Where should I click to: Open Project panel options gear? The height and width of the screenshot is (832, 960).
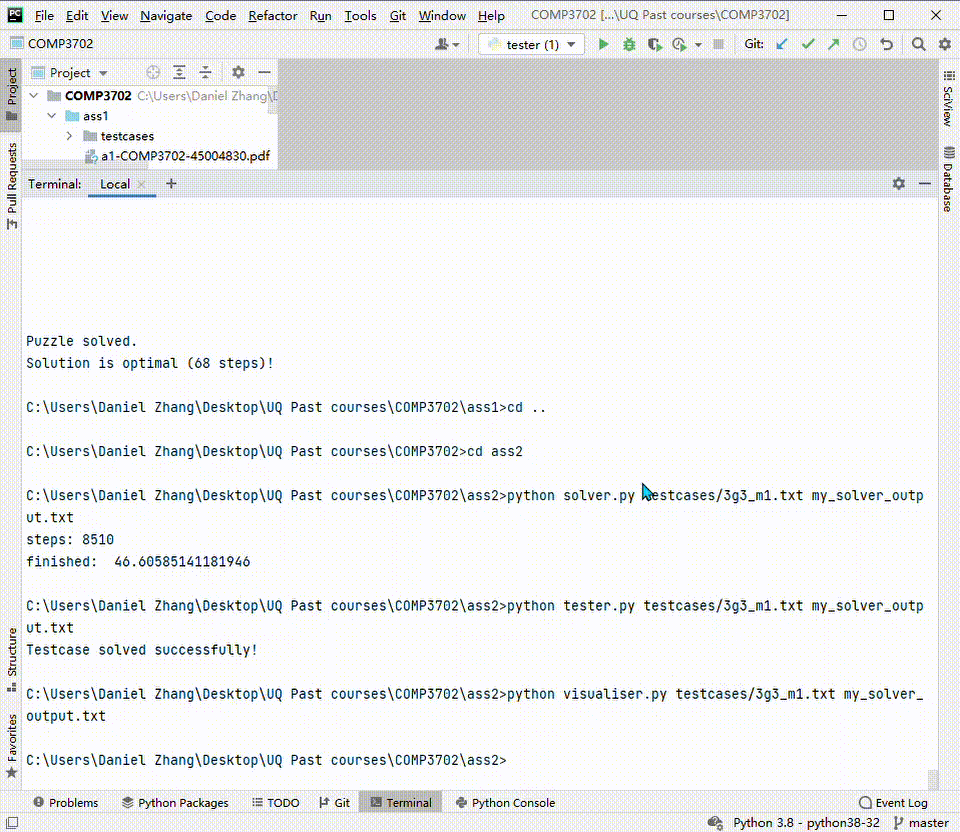click(x=238, y=72)
